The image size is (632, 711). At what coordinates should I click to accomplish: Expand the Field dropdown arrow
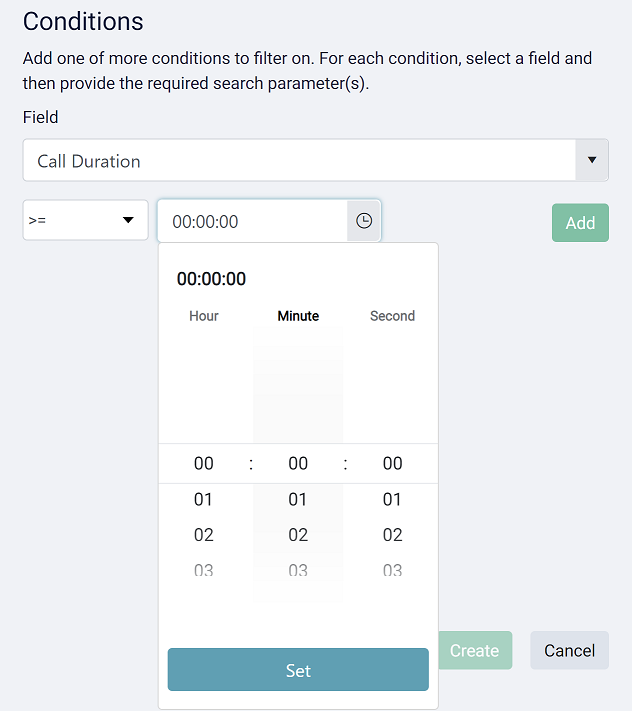[x=592, y=160]
